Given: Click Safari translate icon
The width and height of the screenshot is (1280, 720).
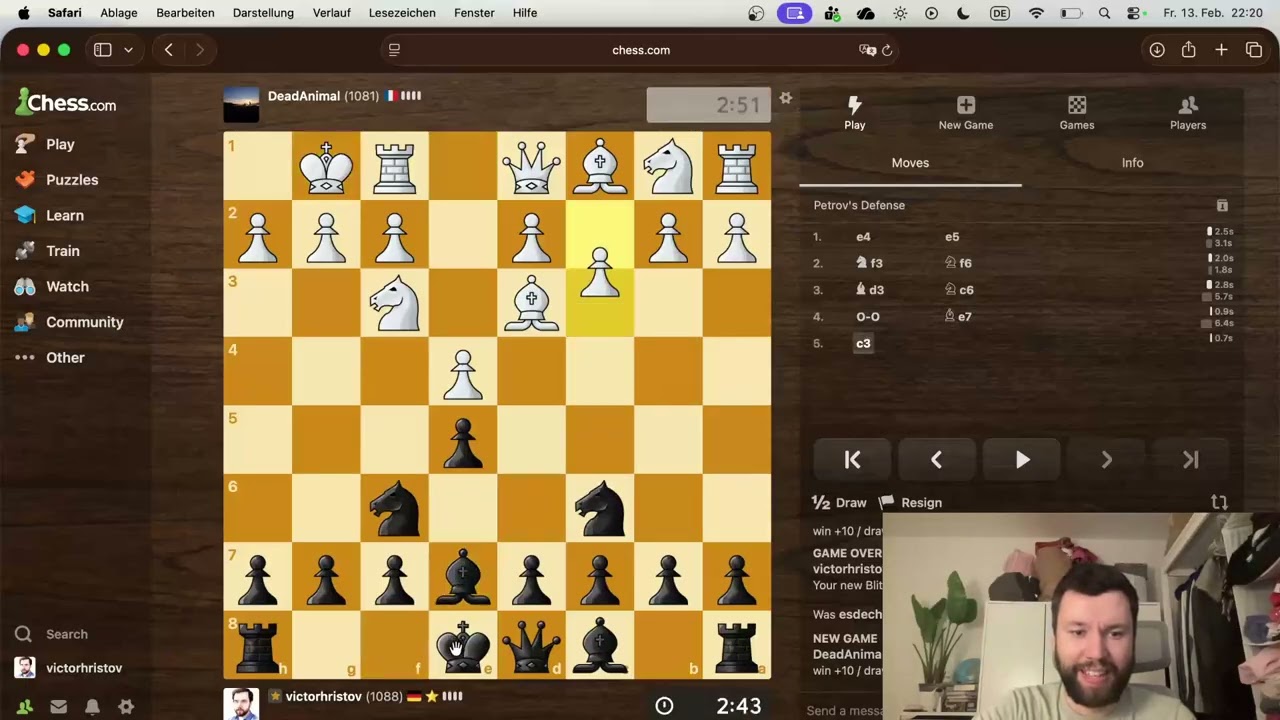Looking at the screenshot, I should (867, 50).
